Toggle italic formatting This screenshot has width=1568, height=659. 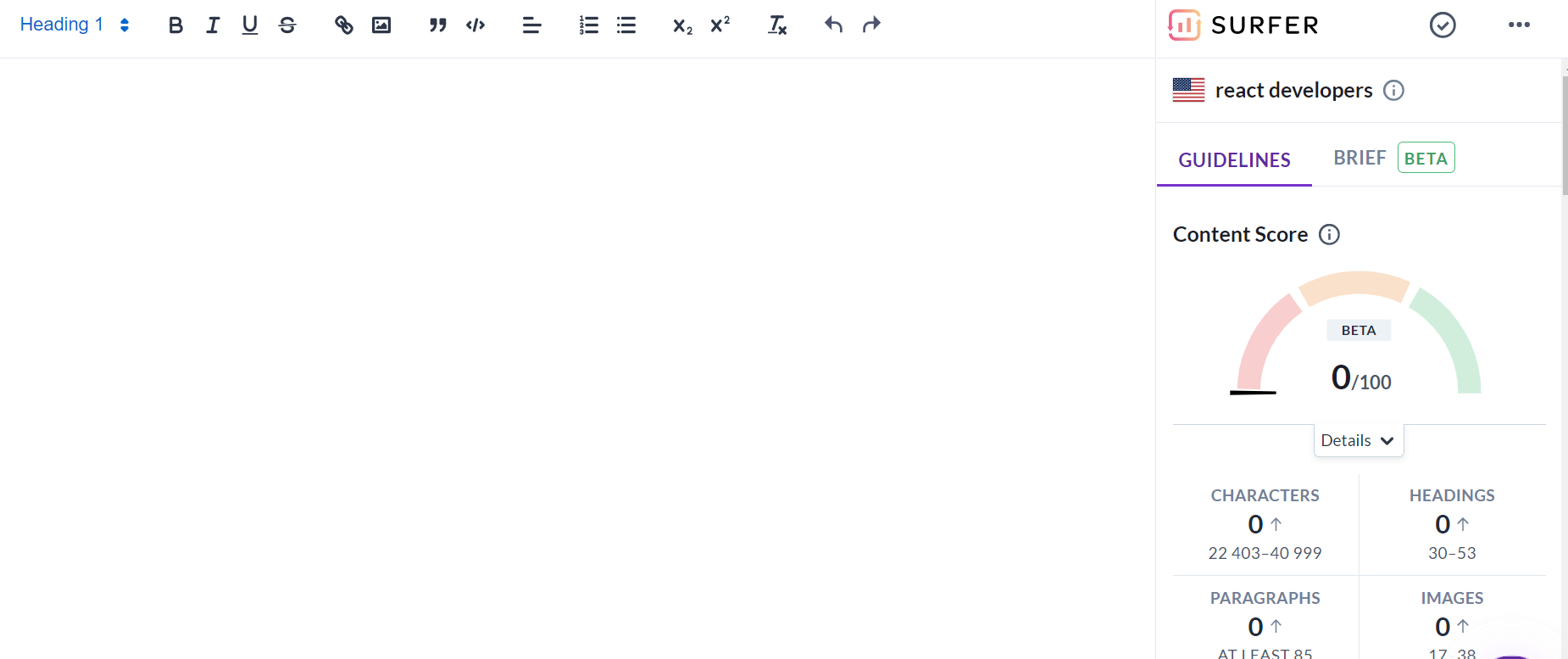(x=213, y=25)
